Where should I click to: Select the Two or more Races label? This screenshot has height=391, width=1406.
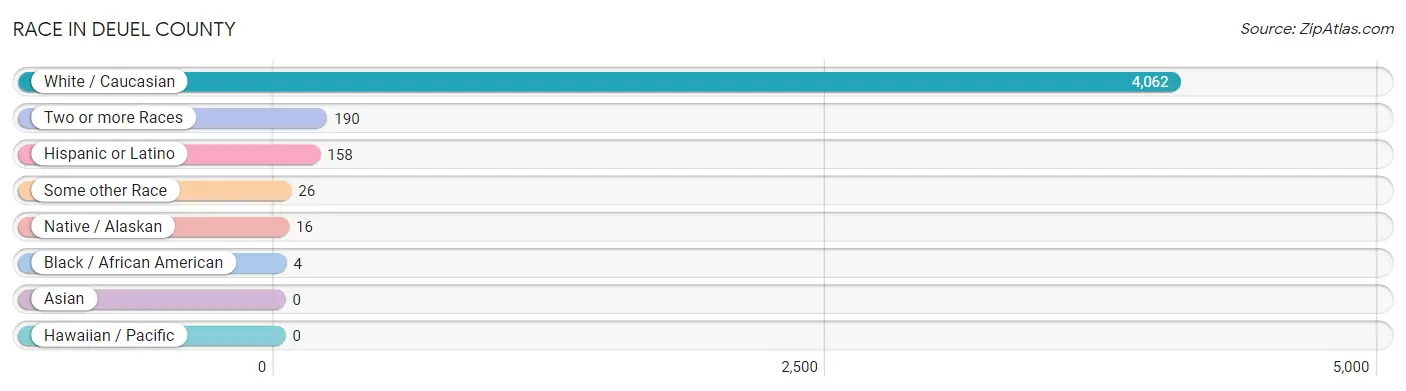pos(113,118)
